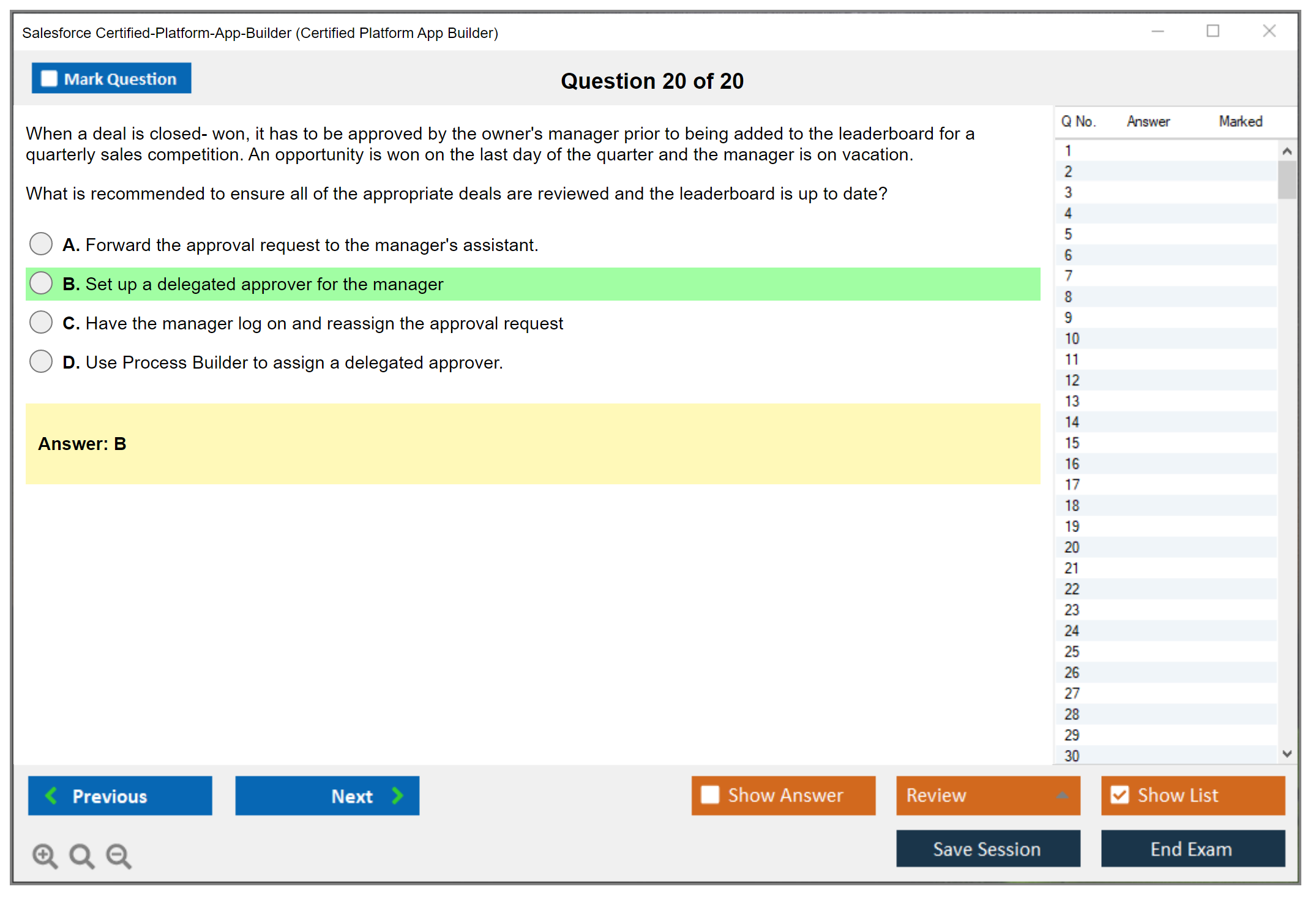1316x900 pixels.
Task: Click the reset zoom magnifier icon
Action: coord(81,855)
